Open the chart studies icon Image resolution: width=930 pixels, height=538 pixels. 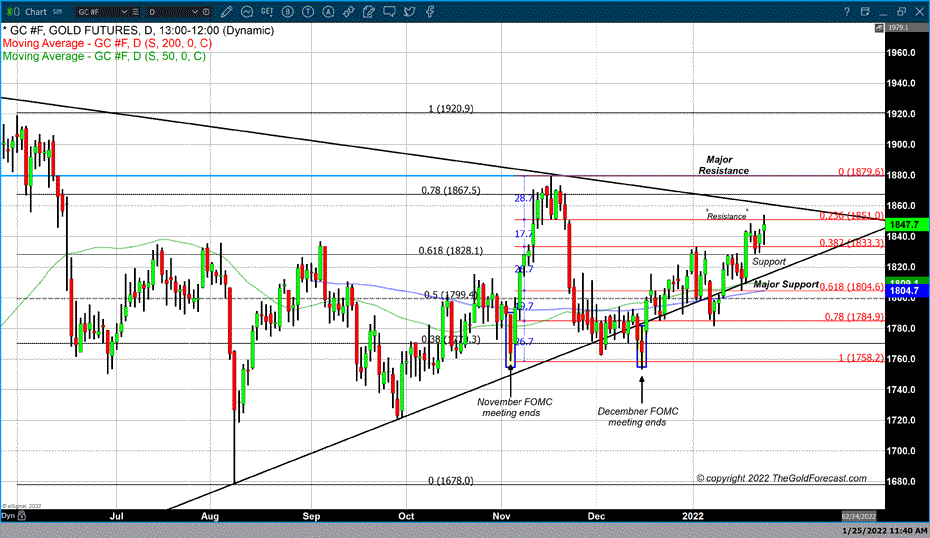(247, 11)
